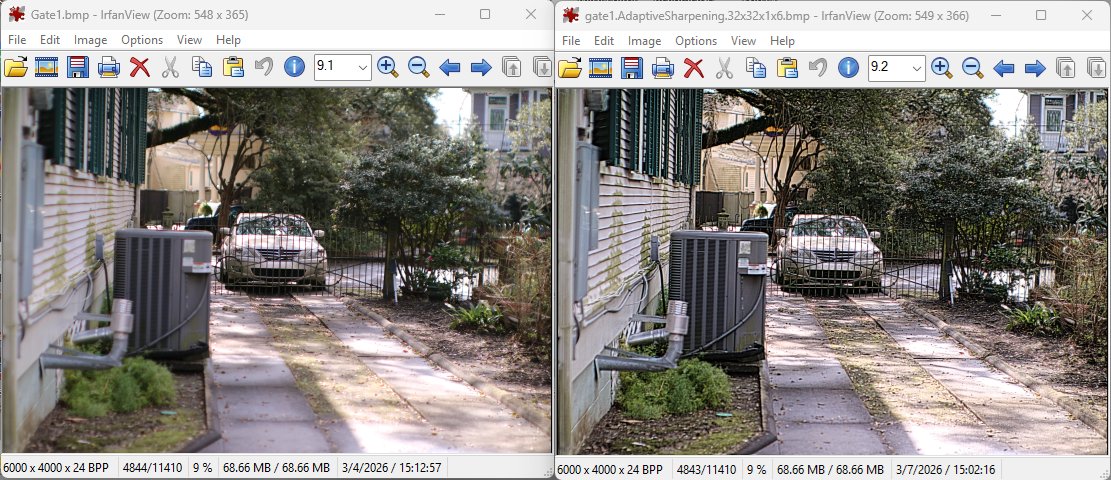Image resolution: width=1111 pixels, height=480 pixels.
Task: Click Save icon in Gate1.bmp window
Action: [x=78, y=67]
